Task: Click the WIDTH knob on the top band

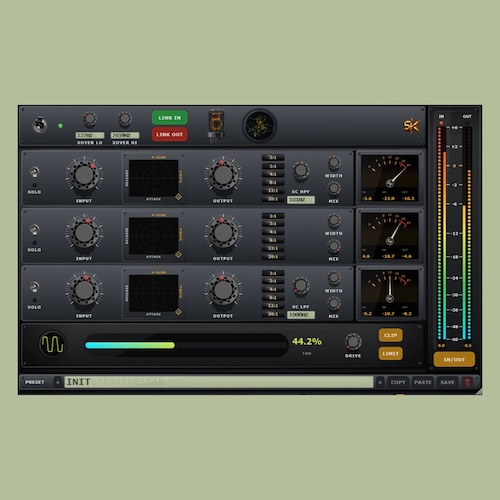Action: (x=334, y=163)
